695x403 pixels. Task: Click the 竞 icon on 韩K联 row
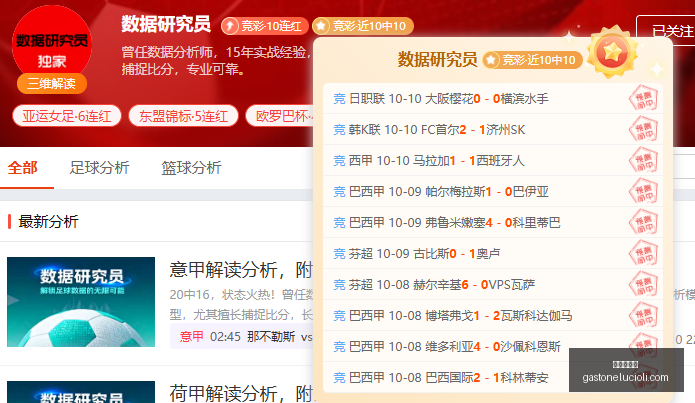click(340, 129)
